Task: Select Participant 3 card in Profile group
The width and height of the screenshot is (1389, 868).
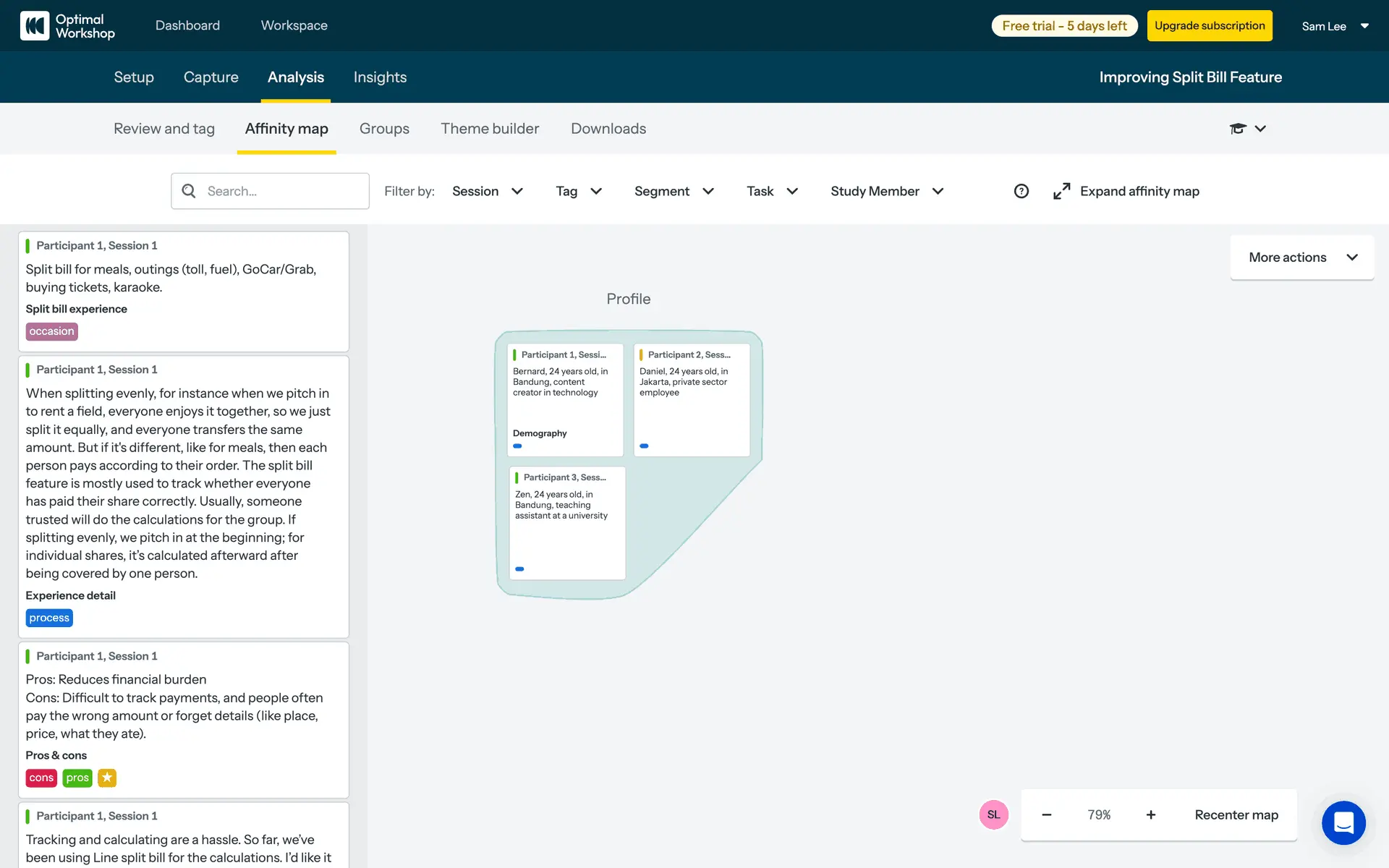Action: pyautogui.click(x=567, y=522)
